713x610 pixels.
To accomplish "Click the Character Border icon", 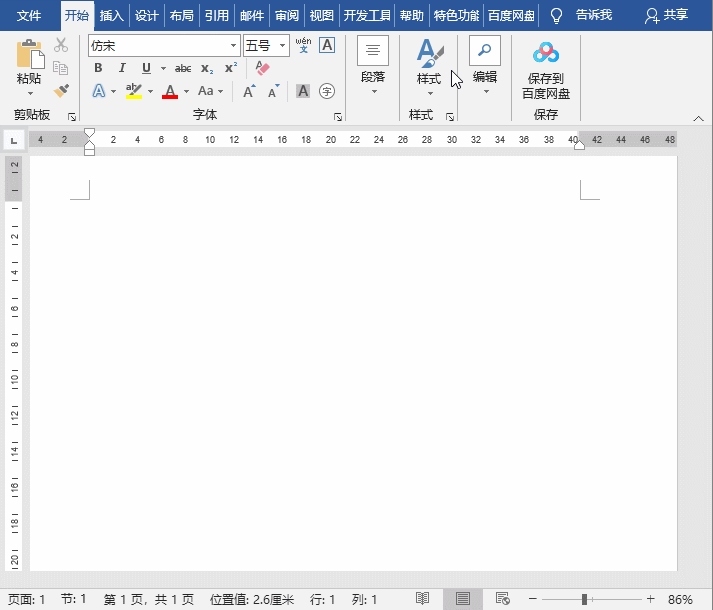I will click(327, 45).
